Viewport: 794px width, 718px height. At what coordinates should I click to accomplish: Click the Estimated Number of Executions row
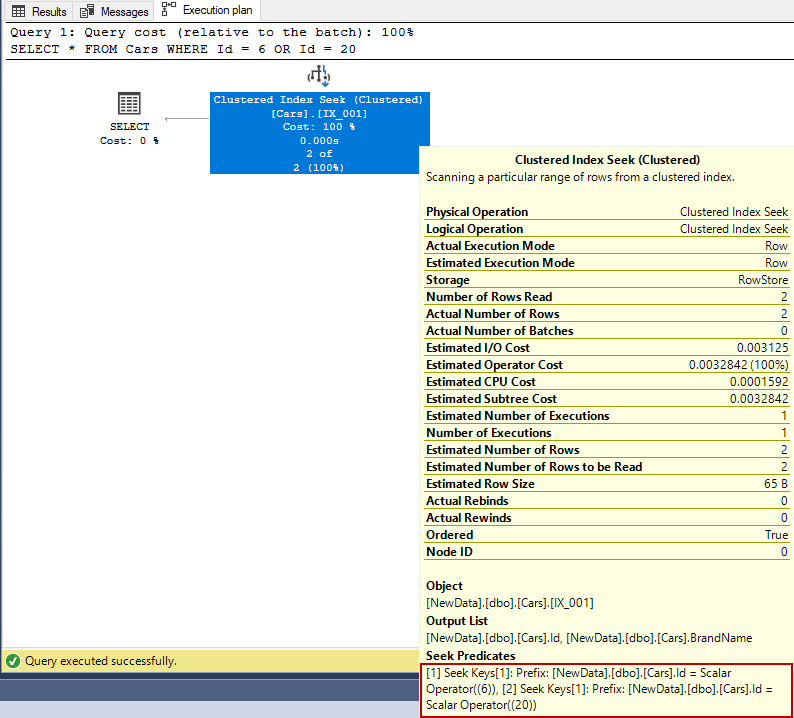(x=607, y=416)
